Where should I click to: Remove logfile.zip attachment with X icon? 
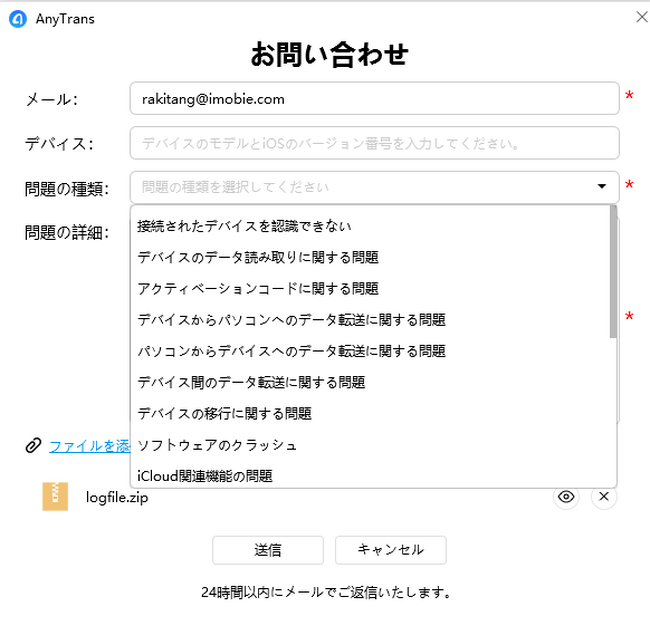click(x=604, y=497)
